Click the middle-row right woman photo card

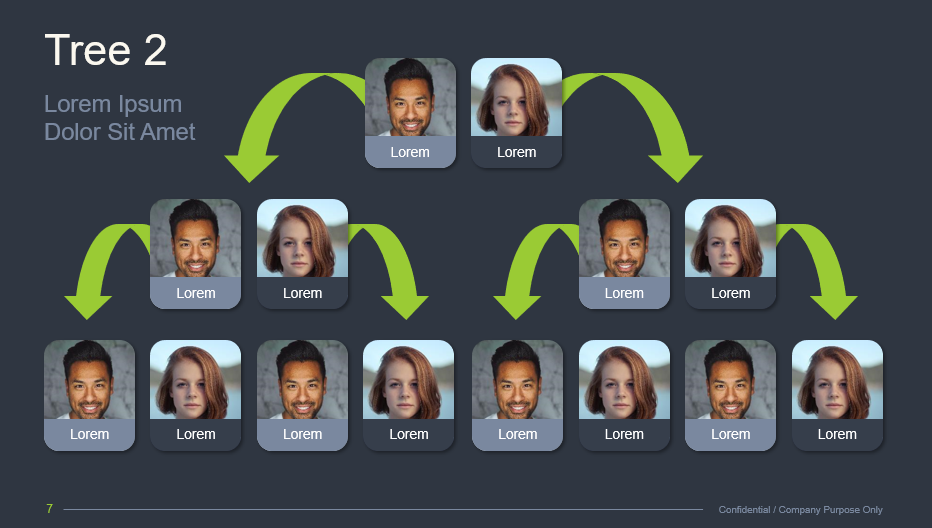731,254
